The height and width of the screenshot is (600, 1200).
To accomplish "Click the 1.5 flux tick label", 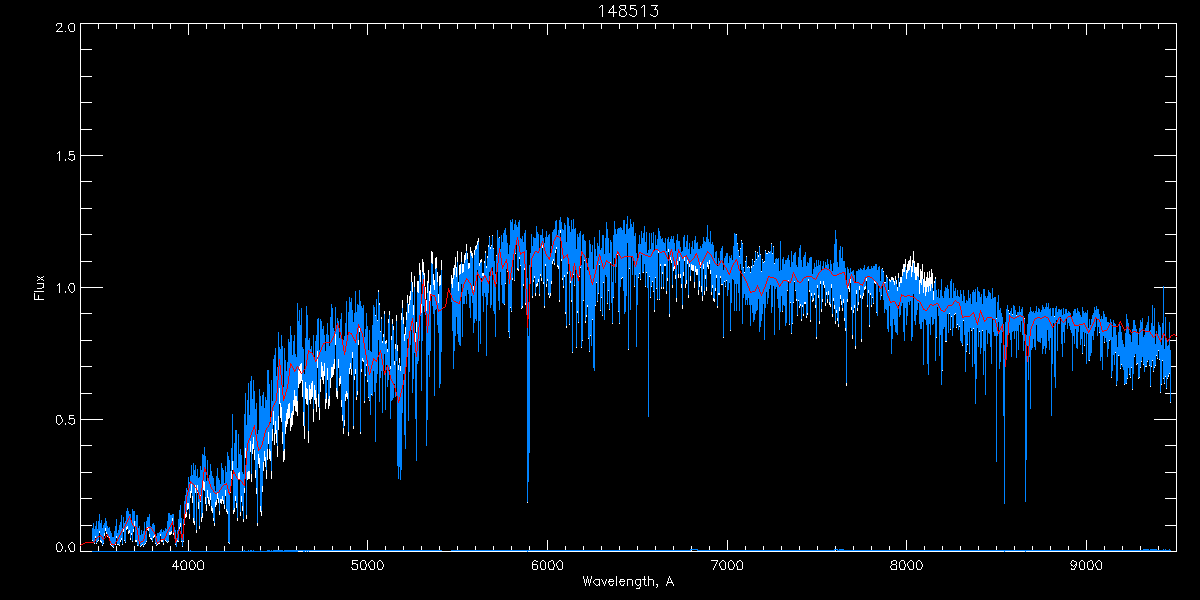I will pyautogui.click(x=66, y=157).
